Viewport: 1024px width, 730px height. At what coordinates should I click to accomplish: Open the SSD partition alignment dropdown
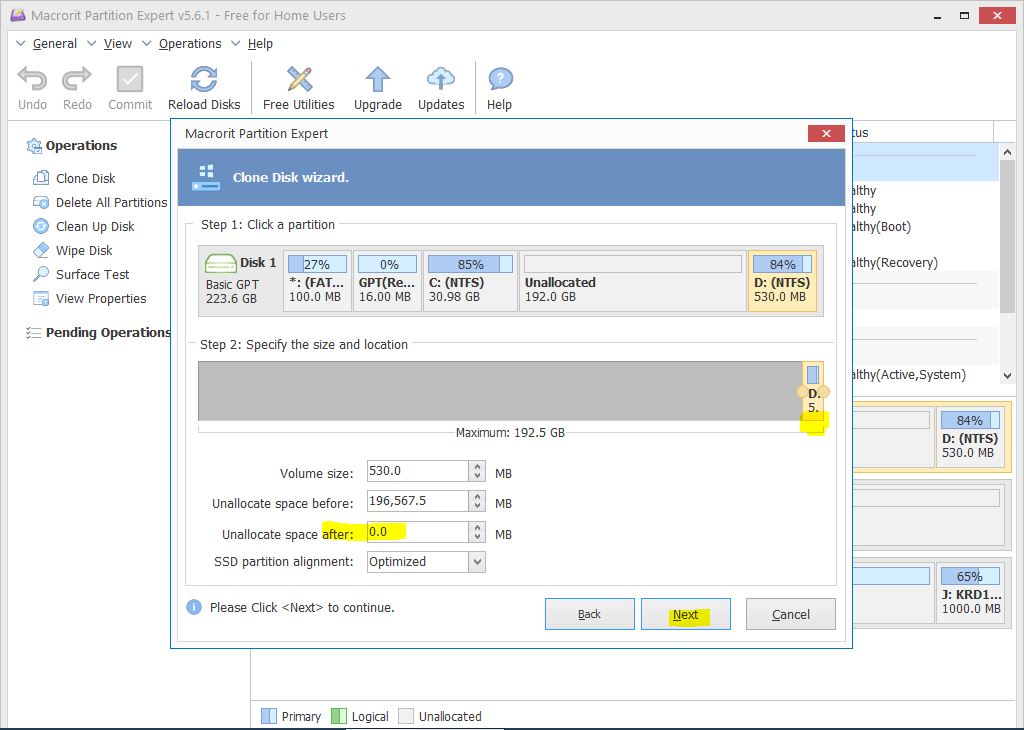click(476, 562)
